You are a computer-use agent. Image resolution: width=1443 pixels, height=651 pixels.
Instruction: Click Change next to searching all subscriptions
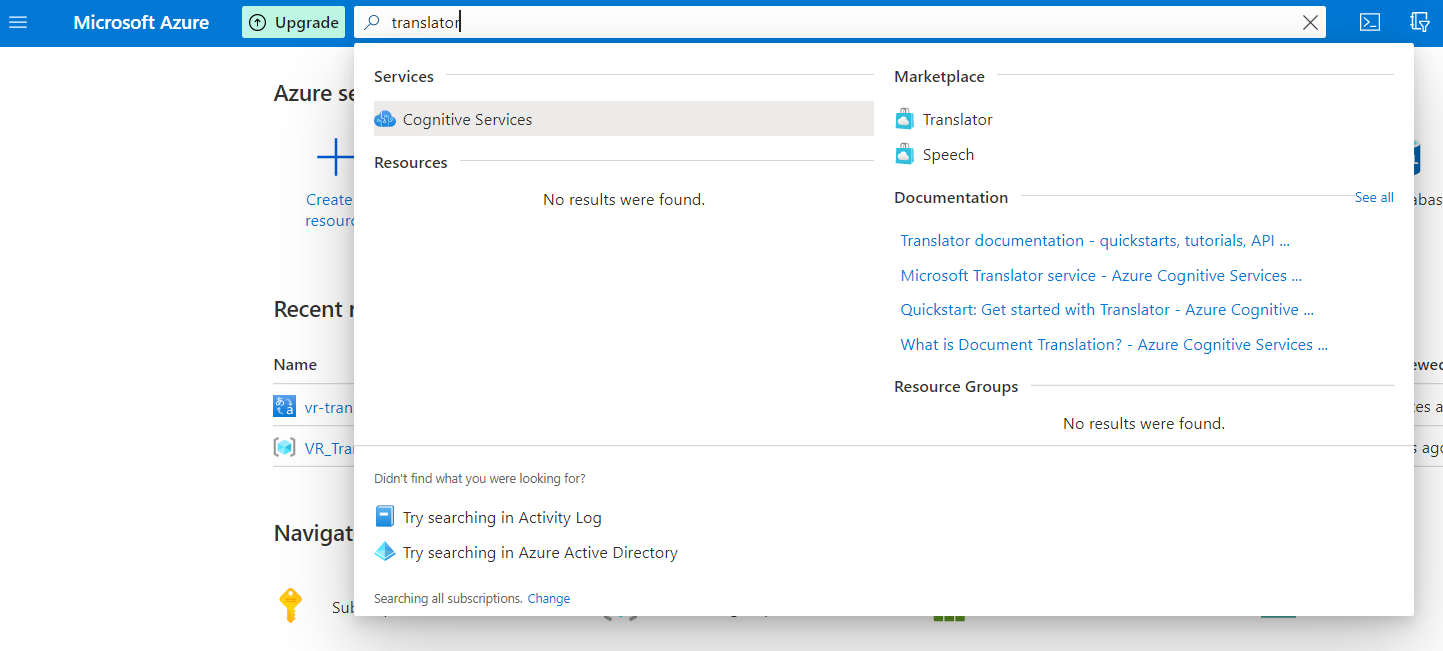(548, 599)
